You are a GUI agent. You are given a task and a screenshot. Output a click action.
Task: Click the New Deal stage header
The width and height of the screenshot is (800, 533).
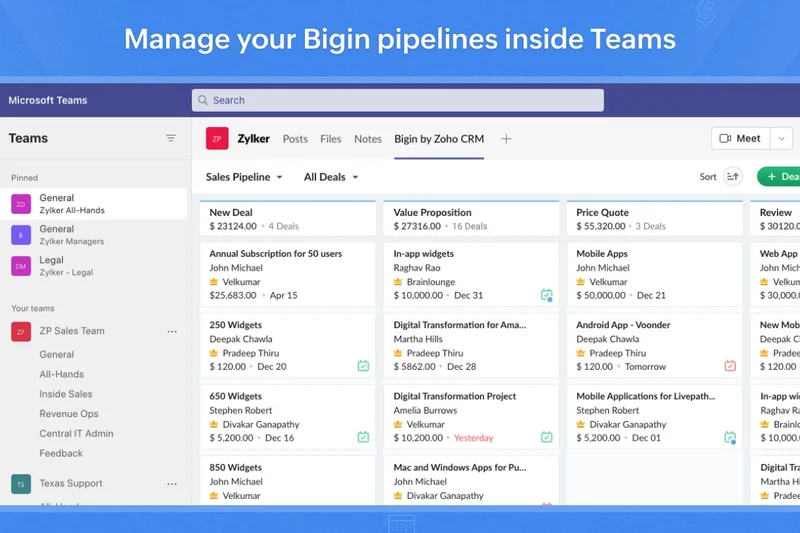coord(288,218)
